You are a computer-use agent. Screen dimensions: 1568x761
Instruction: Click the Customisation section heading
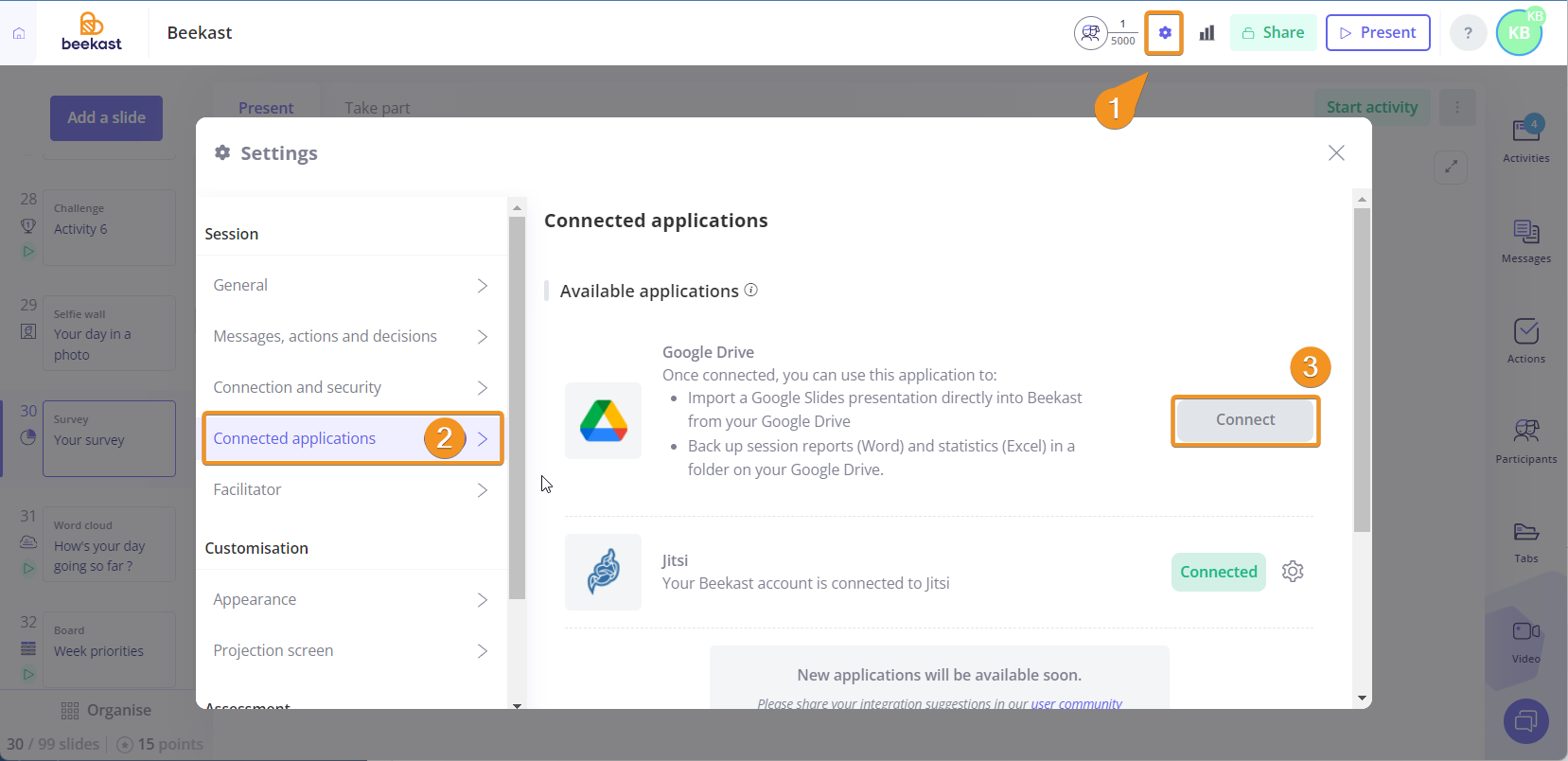[256, 549]
